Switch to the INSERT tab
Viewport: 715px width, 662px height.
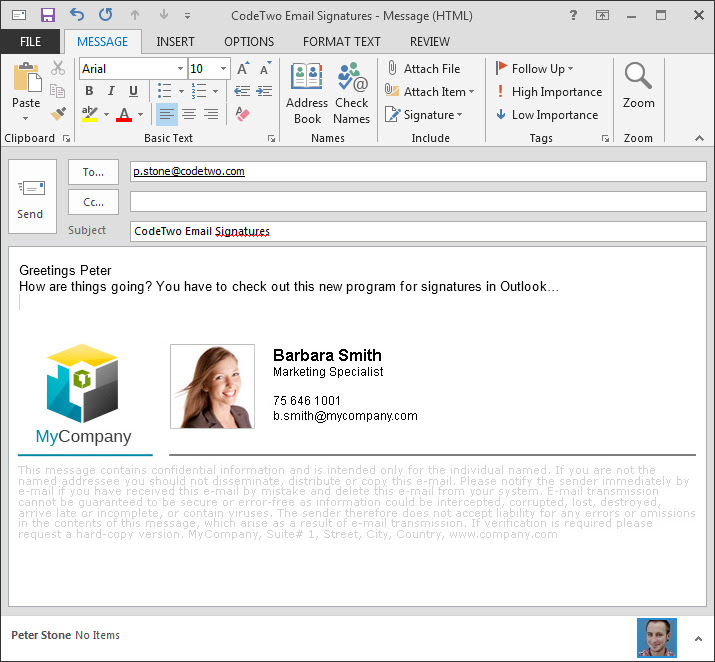coord(175,42)
